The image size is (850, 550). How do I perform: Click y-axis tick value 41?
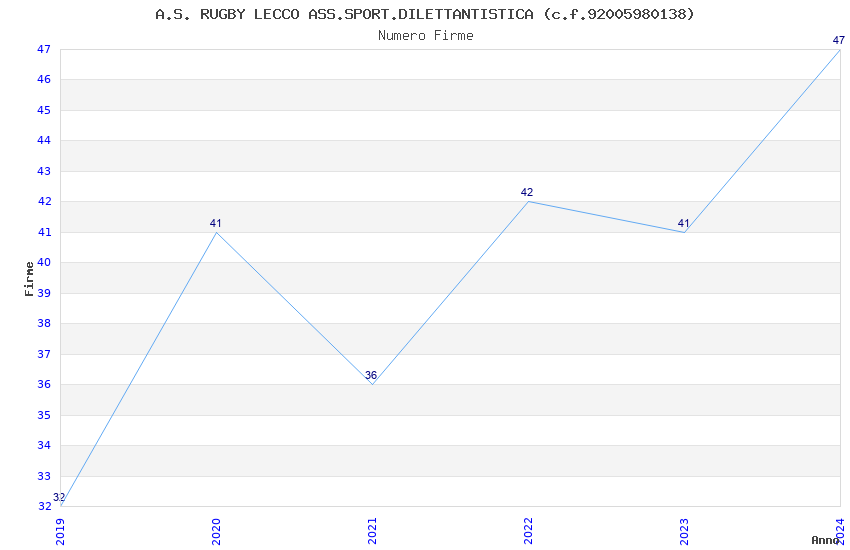click(x=44, y=232)
